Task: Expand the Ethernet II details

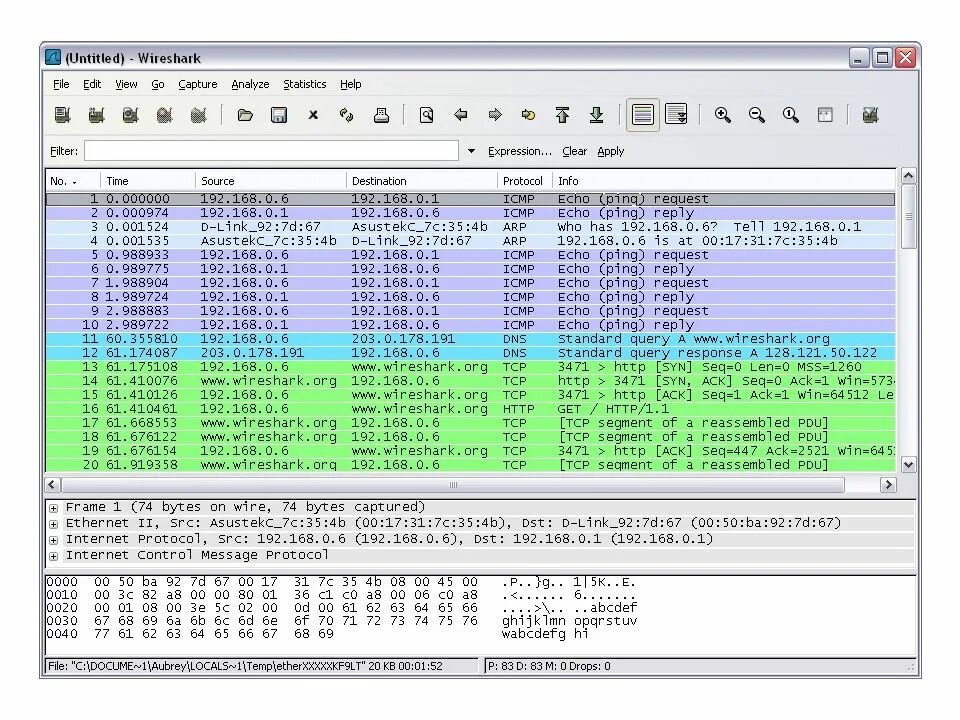Action: point(54,524)
